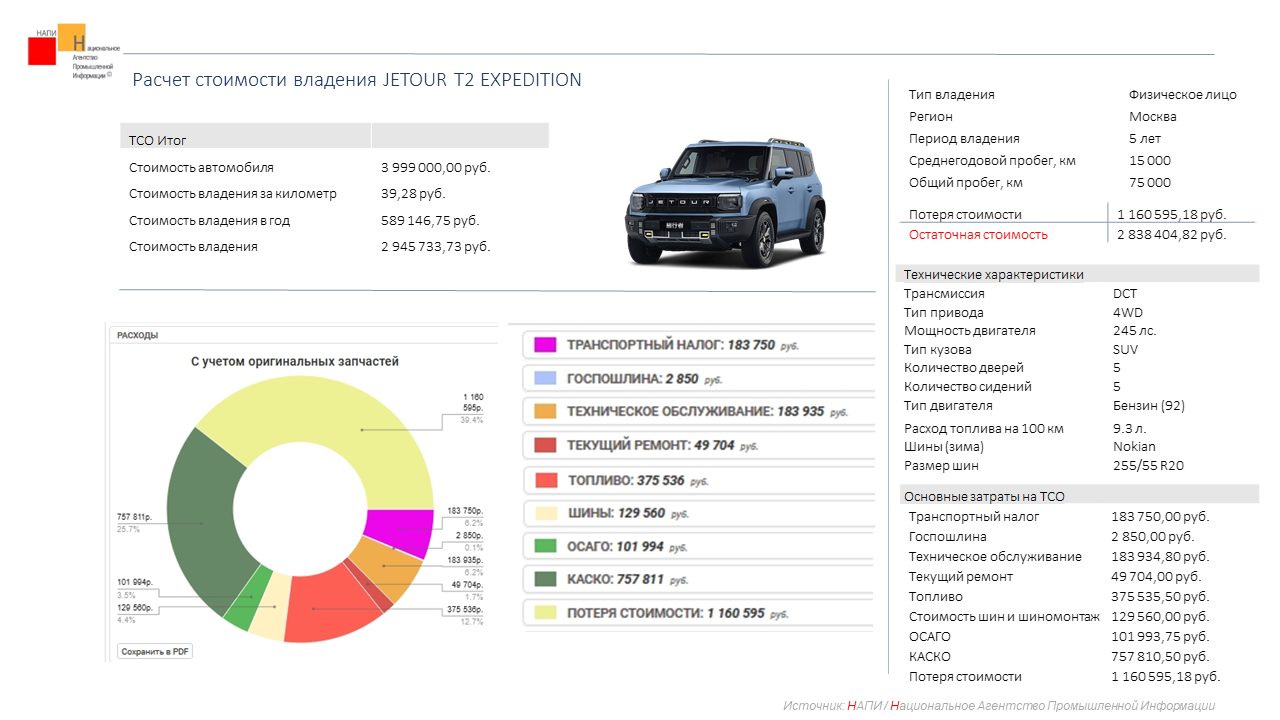1280x720 pixels.
Task: Select the light-blue Госпошлина legend swatch
Action: coord(544,379)
